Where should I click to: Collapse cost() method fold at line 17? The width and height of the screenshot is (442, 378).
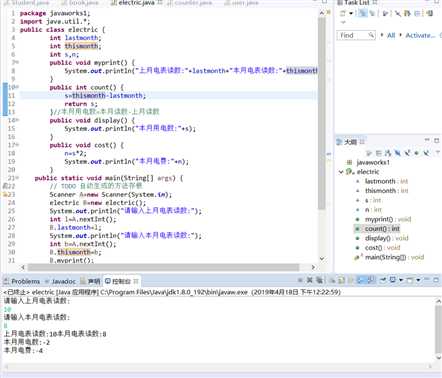[17, 145]
